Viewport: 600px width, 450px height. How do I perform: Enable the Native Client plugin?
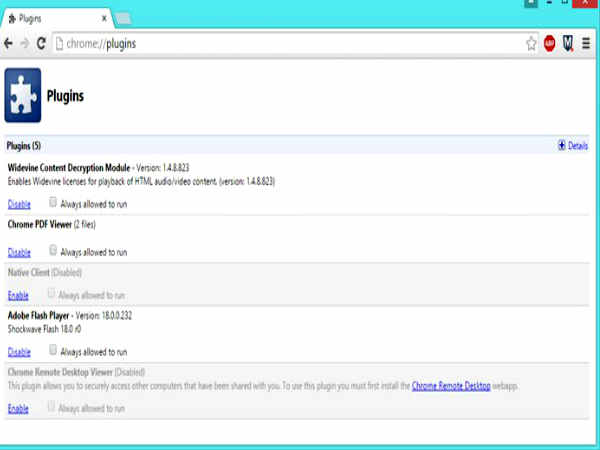18,295
